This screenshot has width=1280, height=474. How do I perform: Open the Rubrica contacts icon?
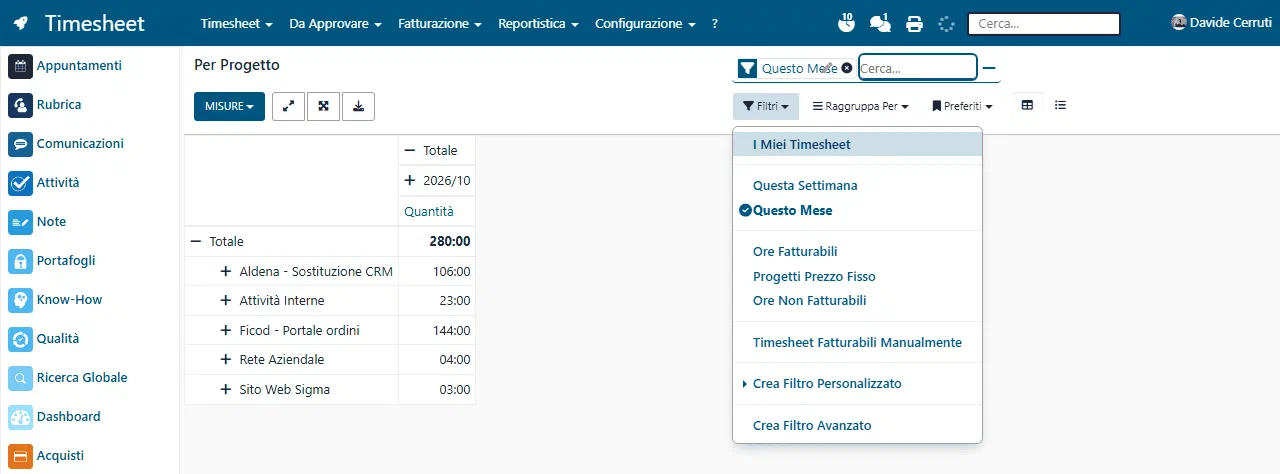(20, 105)
